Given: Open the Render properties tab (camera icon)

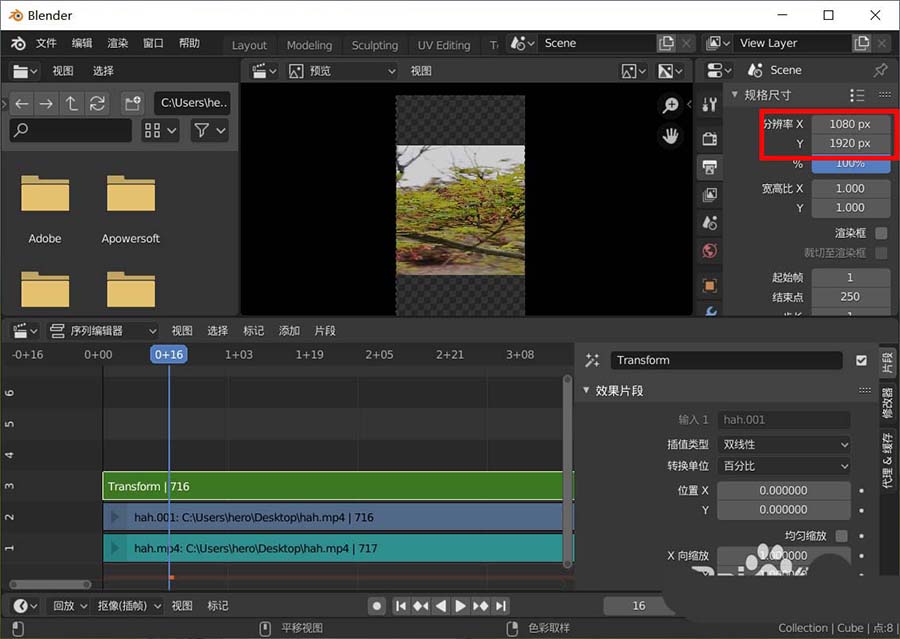Looking at the screenshot, I should click(x=710, y=138).
